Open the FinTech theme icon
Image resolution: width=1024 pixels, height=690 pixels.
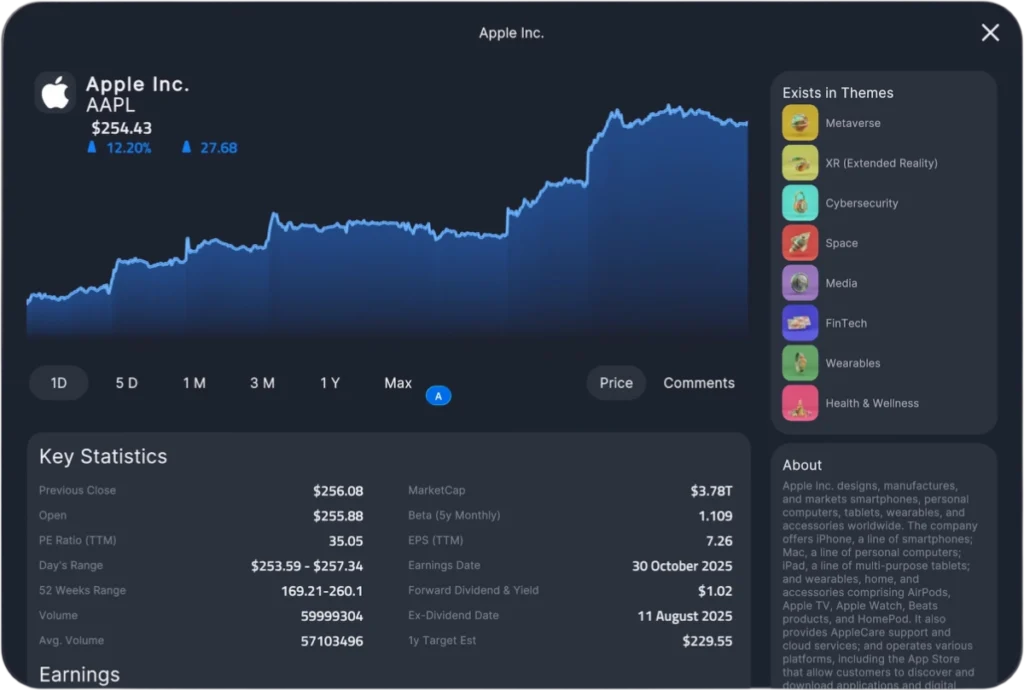800,323
